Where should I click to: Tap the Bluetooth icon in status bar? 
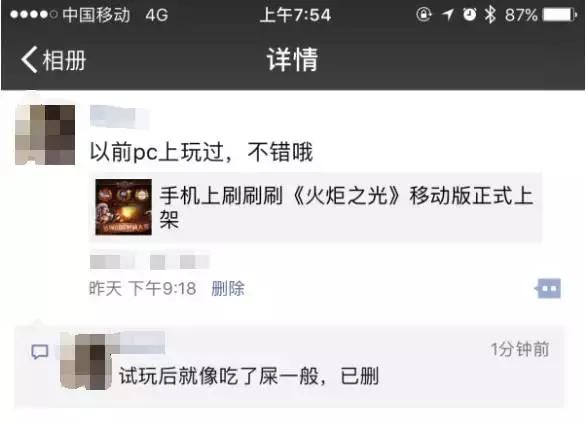point(490,15)
